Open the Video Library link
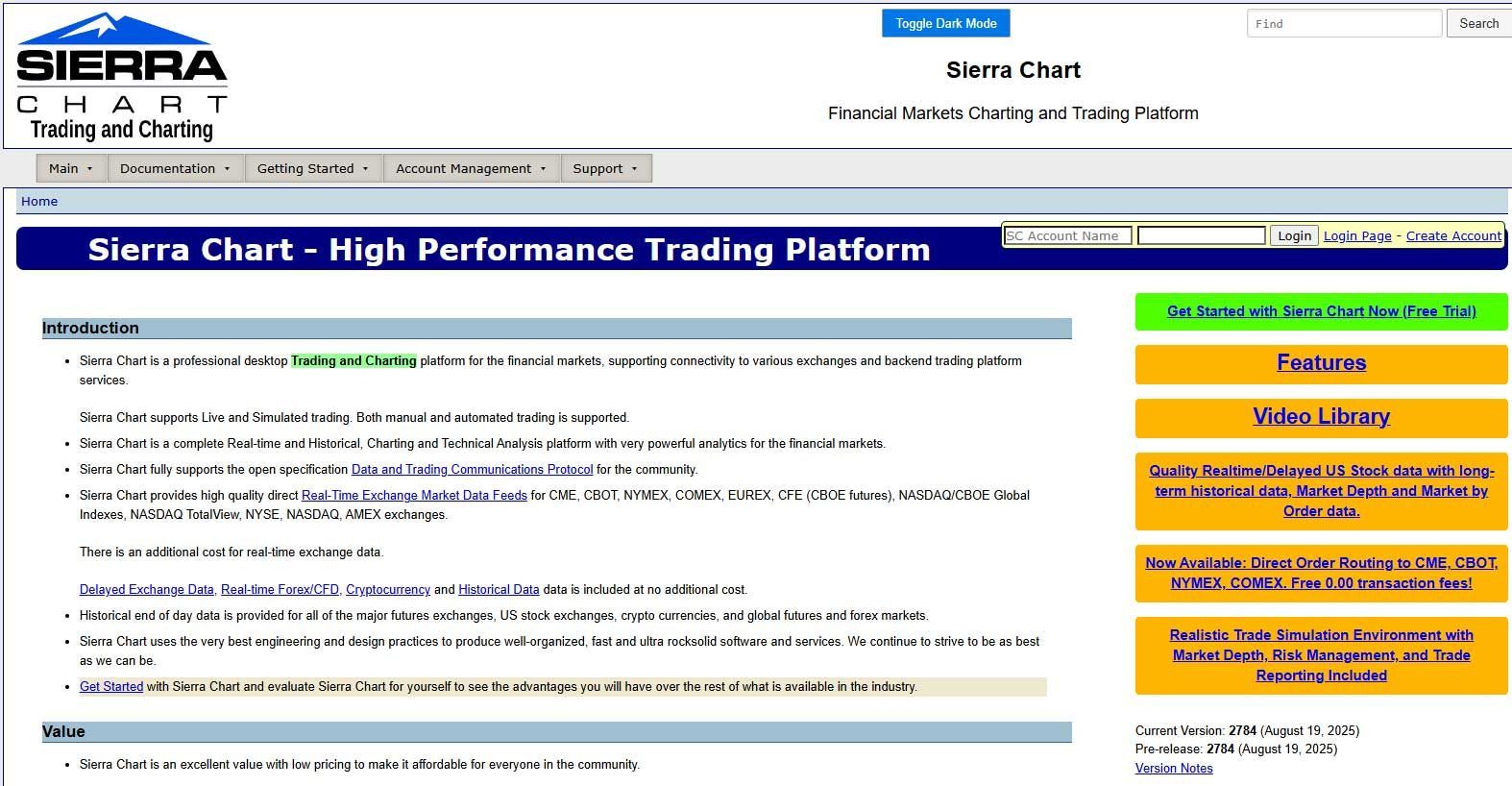 [1321, 416]
